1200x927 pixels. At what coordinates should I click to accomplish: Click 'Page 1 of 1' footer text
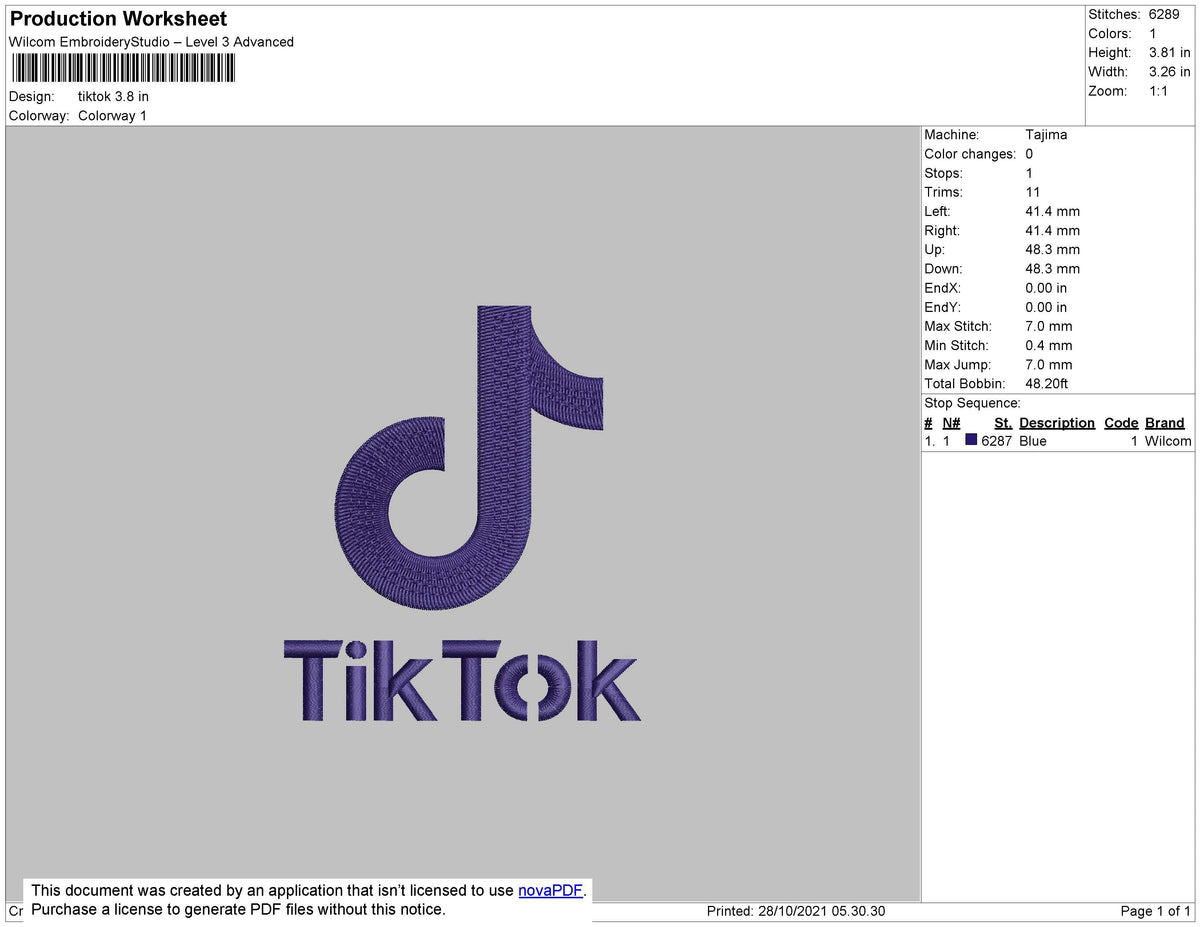1155,911
